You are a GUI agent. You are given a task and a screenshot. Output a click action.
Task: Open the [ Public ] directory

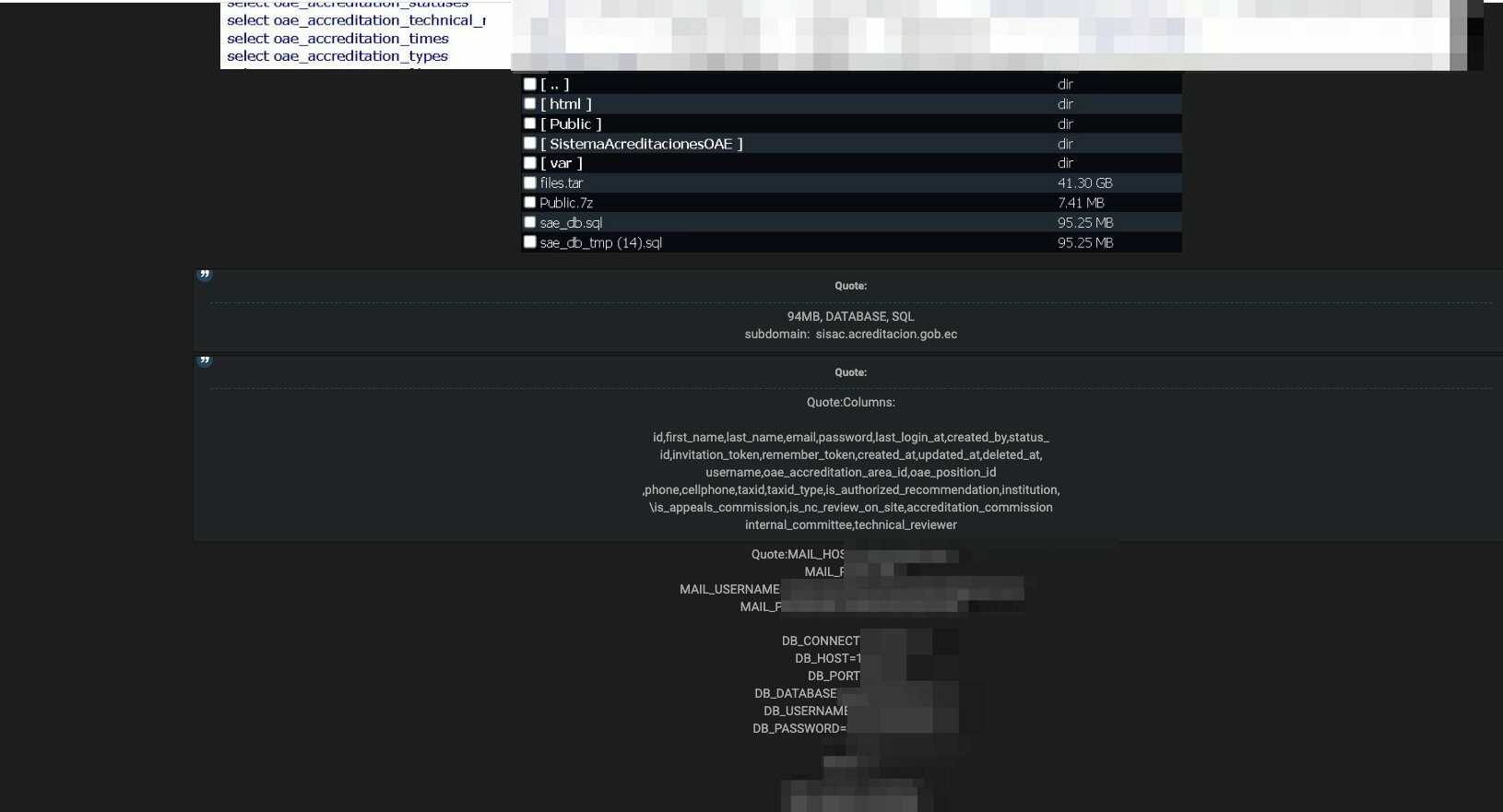click(571, 124)
